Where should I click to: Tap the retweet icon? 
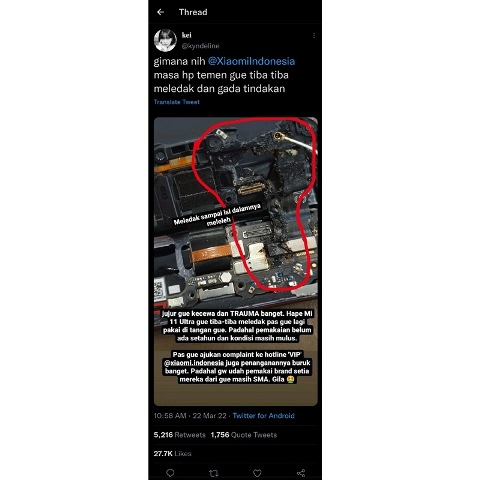tap(214, 473)
